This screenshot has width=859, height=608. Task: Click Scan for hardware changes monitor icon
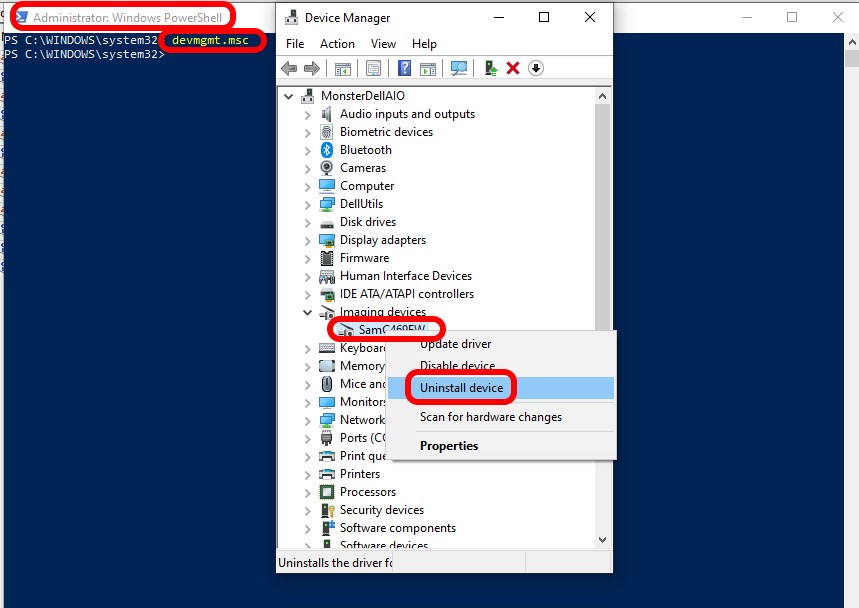coord(459,68)
